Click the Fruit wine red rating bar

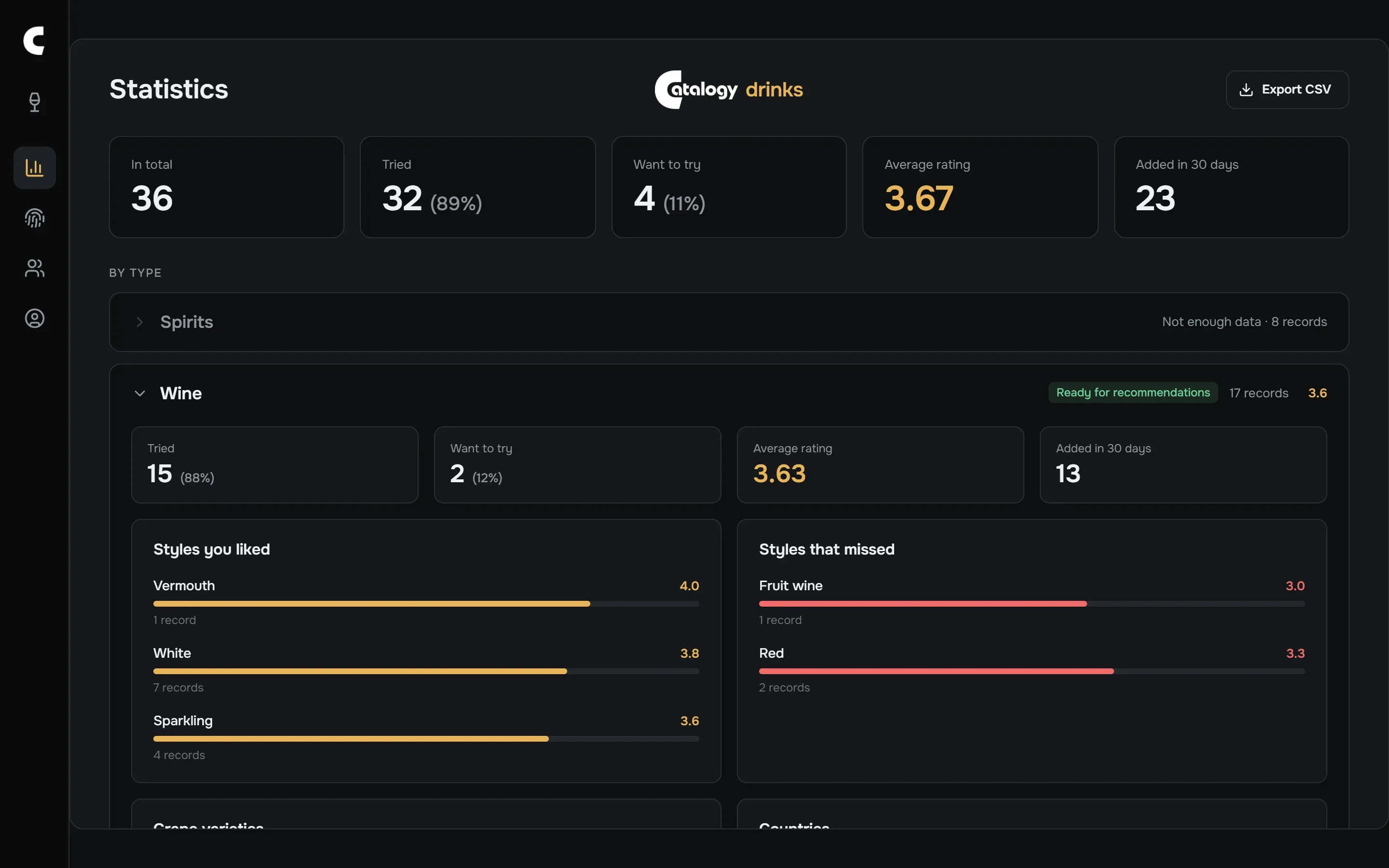point(1032,604)
